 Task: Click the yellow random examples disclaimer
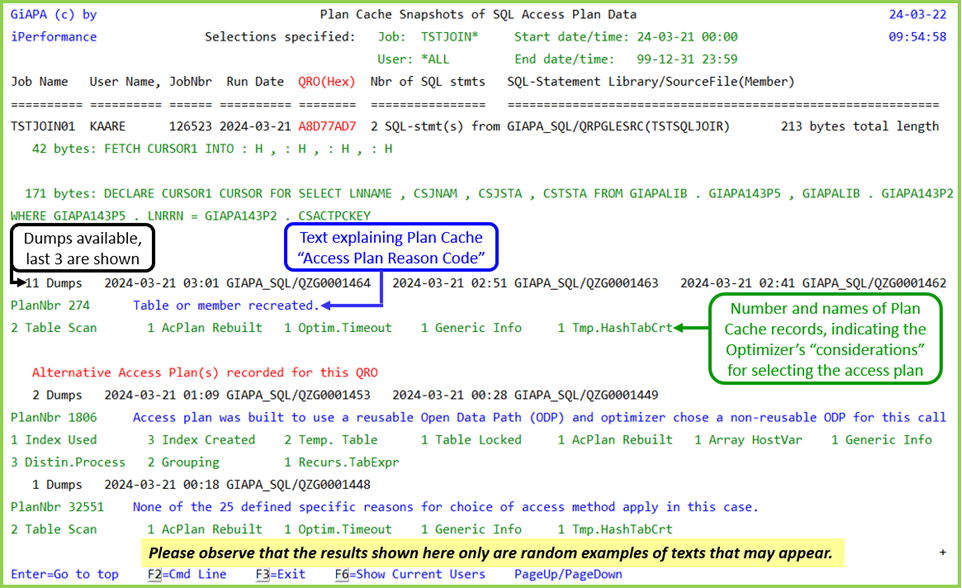(x=492, y=551)
